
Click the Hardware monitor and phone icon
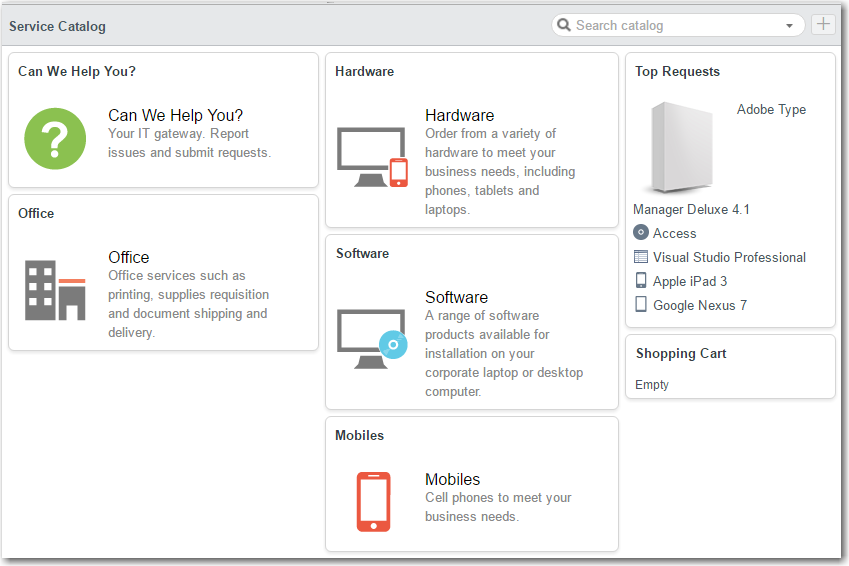pyautogui.click(x=372, y=158)
